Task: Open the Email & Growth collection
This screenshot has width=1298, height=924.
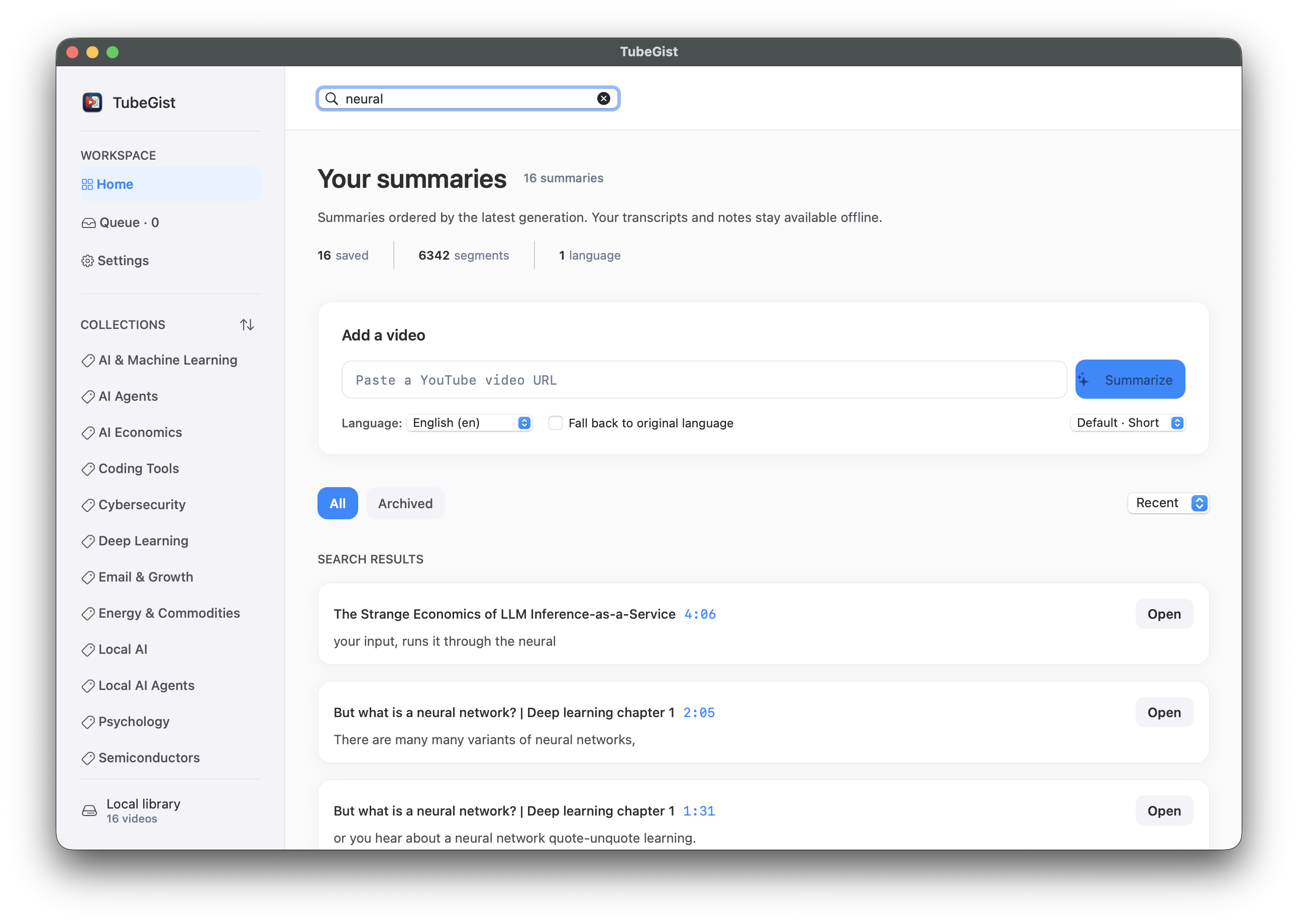Action: coord(146,576)
